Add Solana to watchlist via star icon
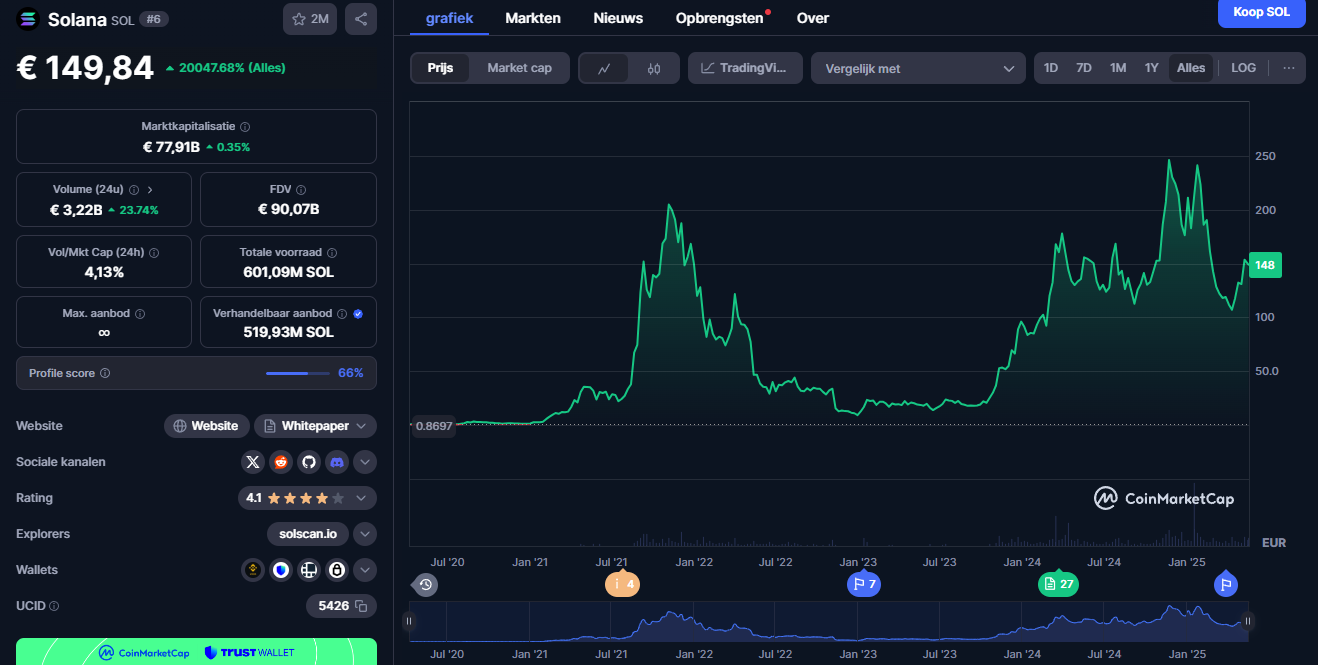Screen dimensions: 1318x665 point(310,19)
